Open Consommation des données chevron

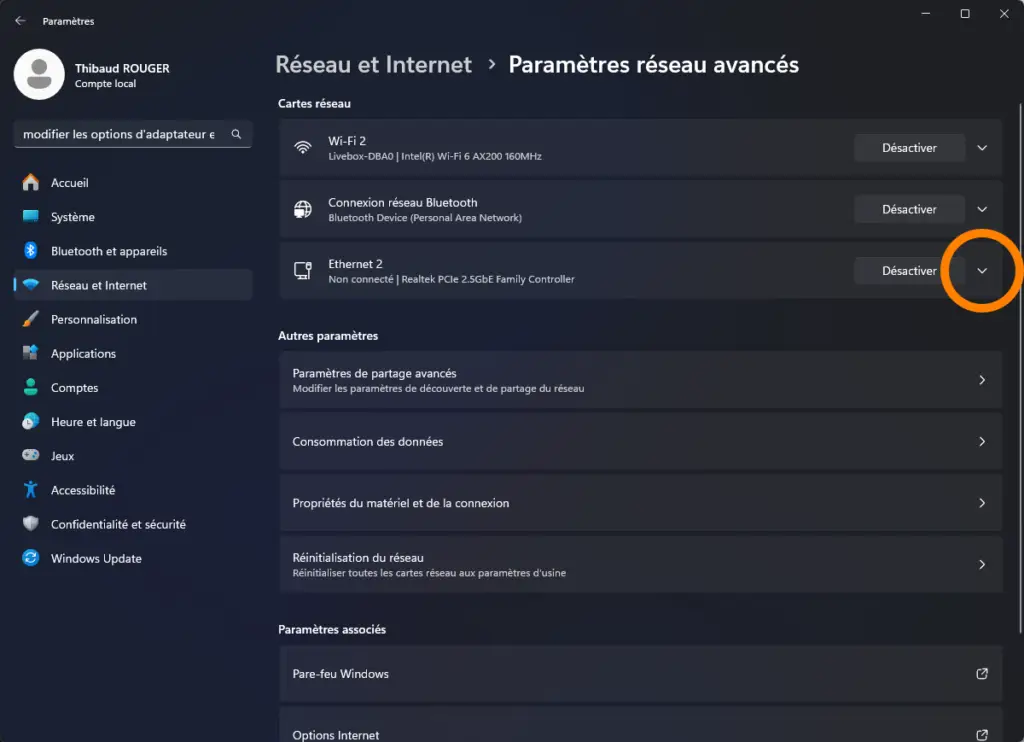pos(982,442)
